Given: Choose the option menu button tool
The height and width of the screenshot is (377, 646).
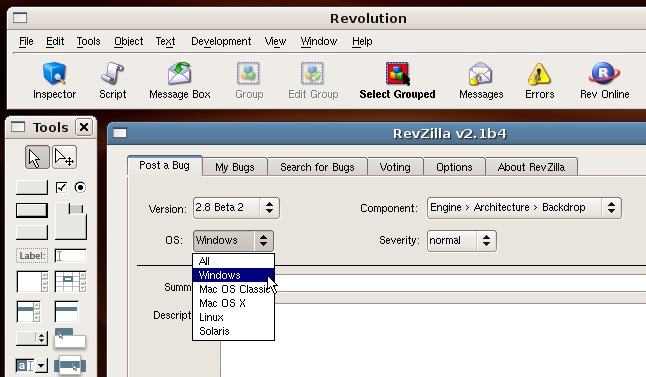Looking at the screenshot, I should [x=32, y=338].
